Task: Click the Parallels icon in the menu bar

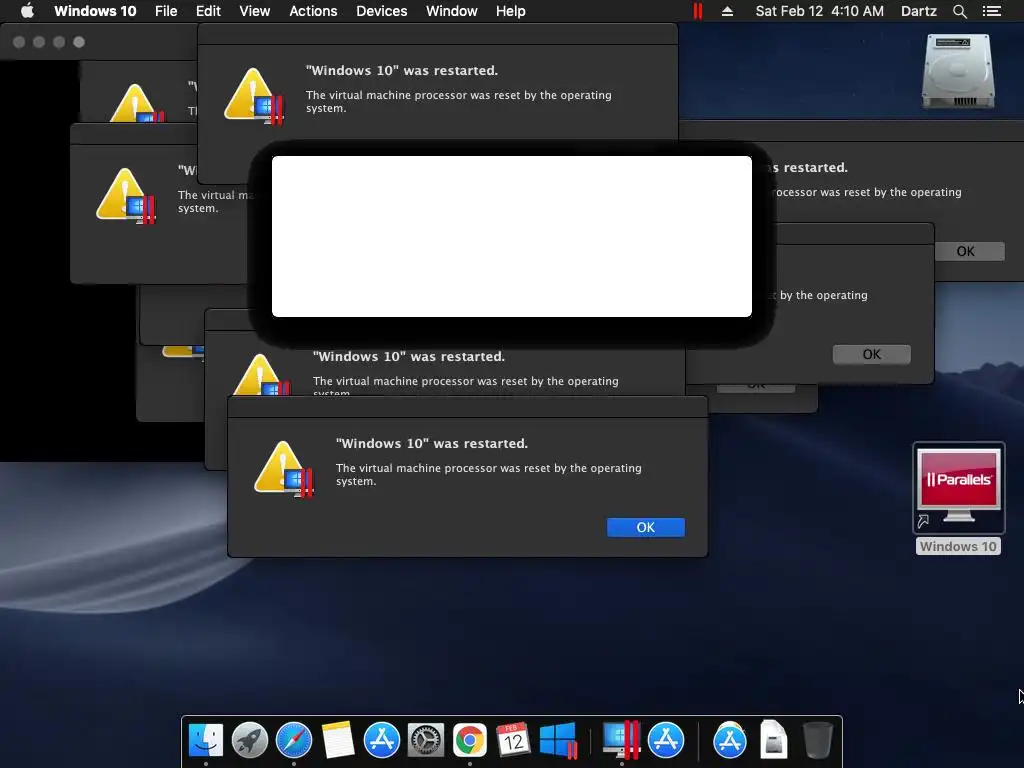Action: click(x=698, y=11)
